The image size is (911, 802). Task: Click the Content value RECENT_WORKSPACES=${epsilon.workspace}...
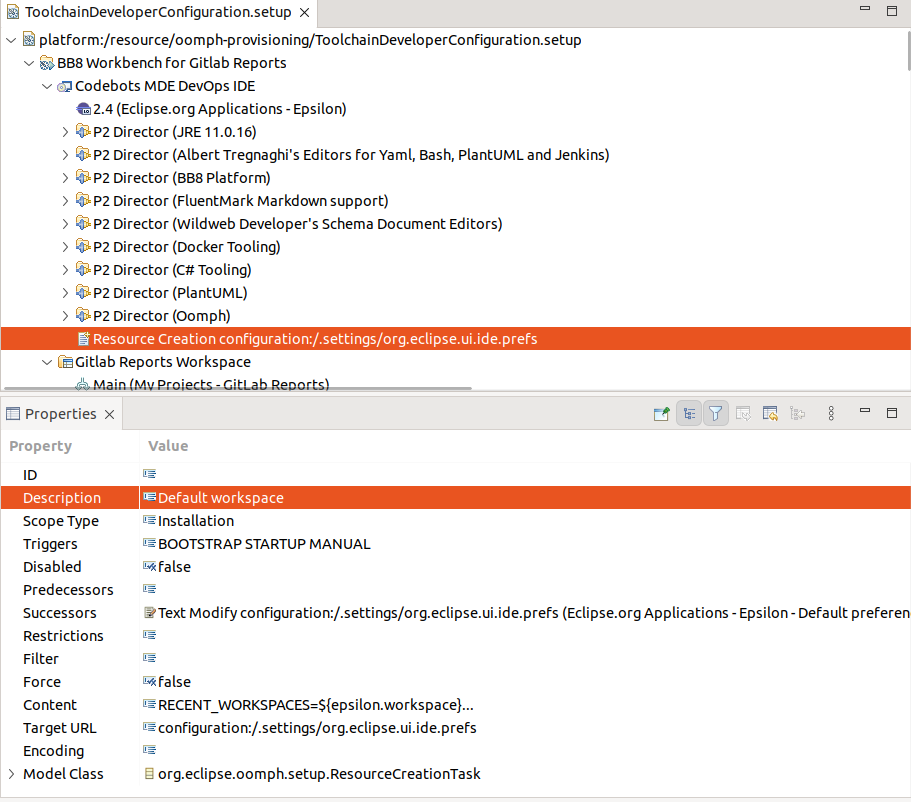pos(315,705)
